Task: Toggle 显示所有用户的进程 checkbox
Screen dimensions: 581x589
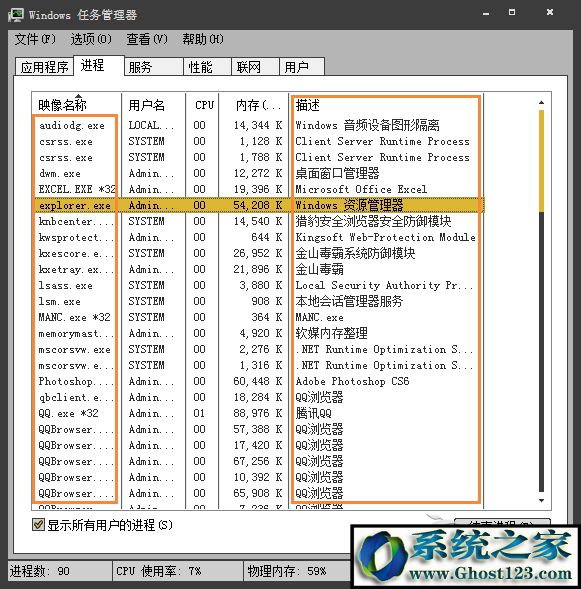Action: point(38,525)
